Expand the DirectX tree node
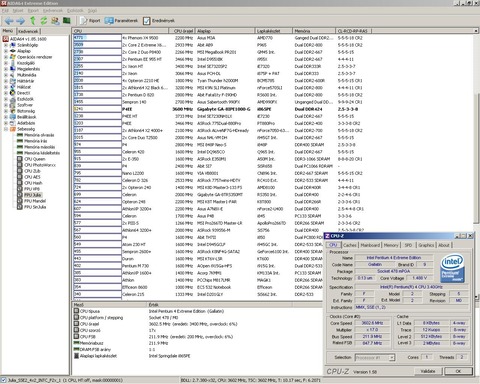 coord(6,93)
